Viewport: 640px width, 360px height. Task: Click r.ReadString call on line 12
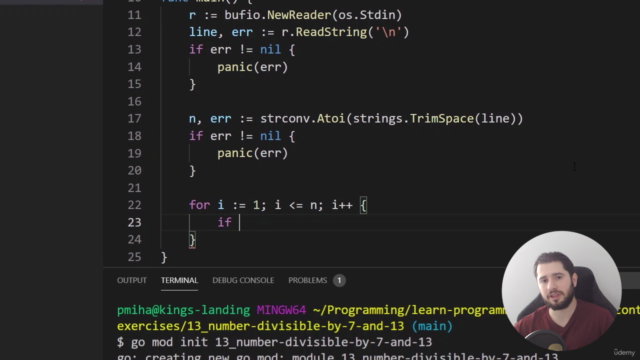(x=324, y=32)
